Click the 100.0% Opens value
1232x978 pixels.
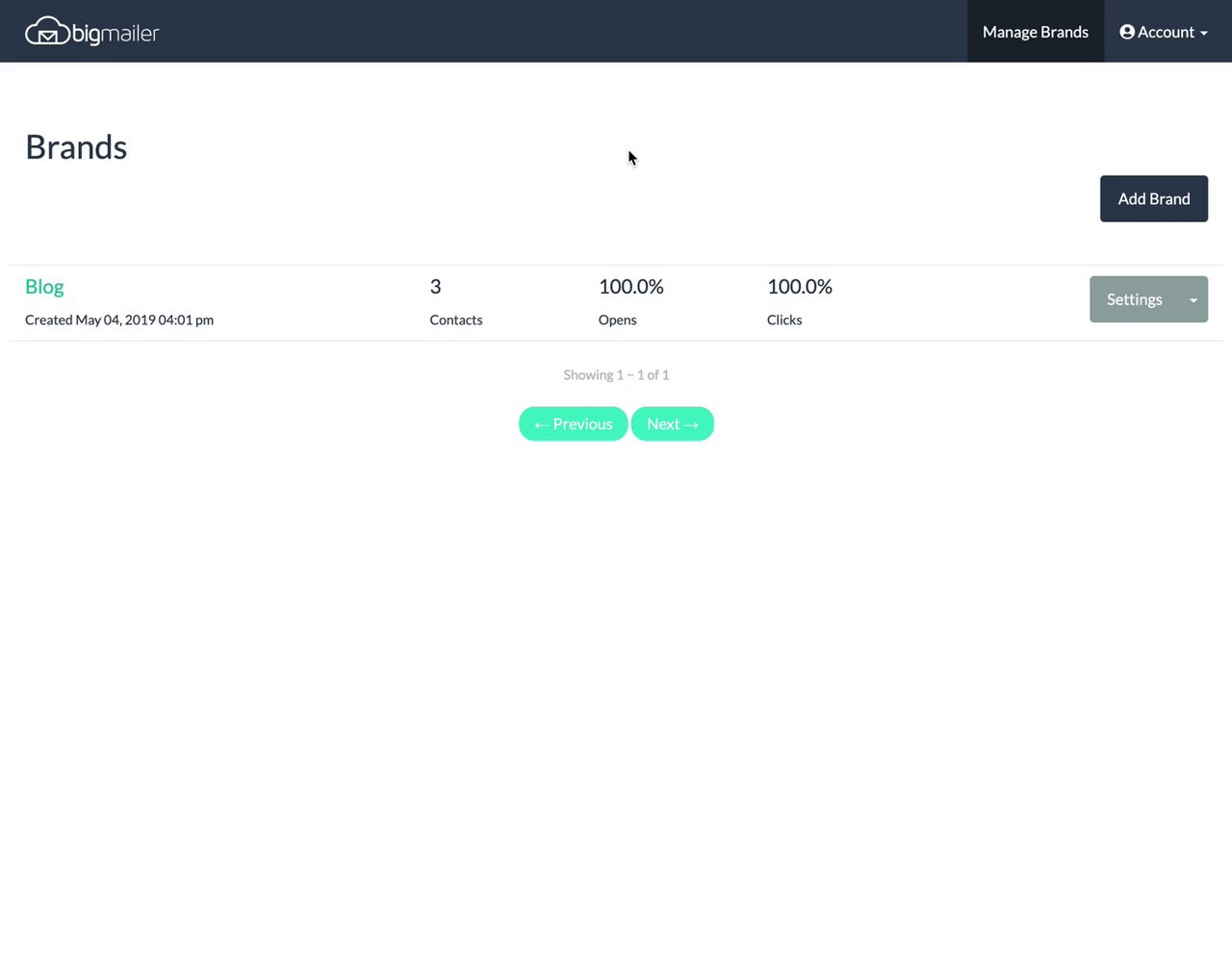pos(631,287)
